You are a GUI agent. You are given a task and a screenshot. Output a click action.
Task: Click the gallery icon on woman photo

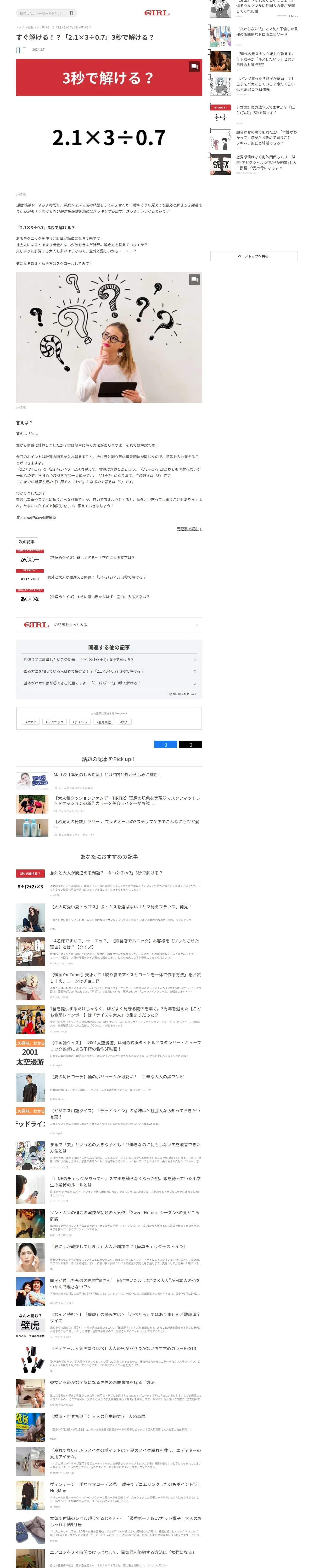click(x=194, y=279)
